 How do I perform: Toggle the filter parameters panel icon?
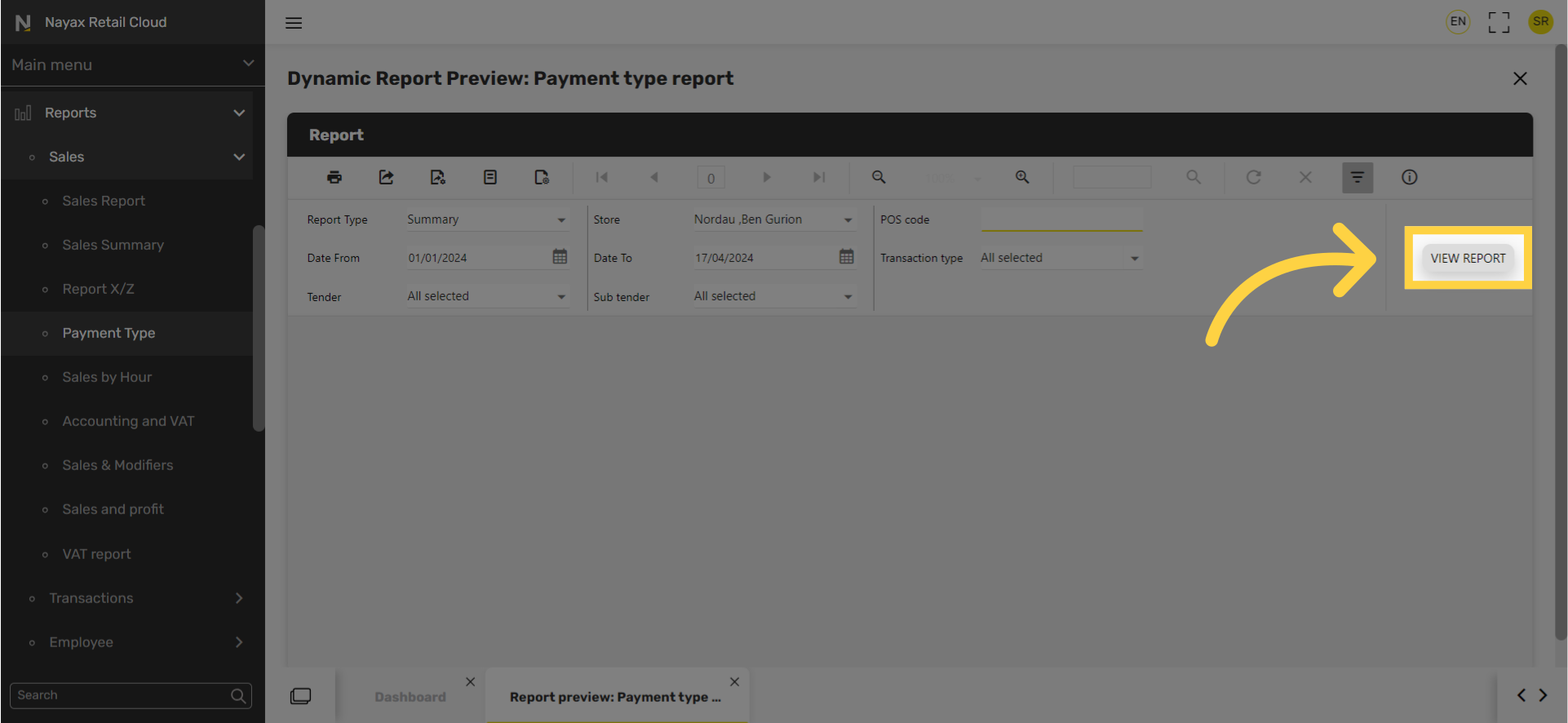(1358, 177)
